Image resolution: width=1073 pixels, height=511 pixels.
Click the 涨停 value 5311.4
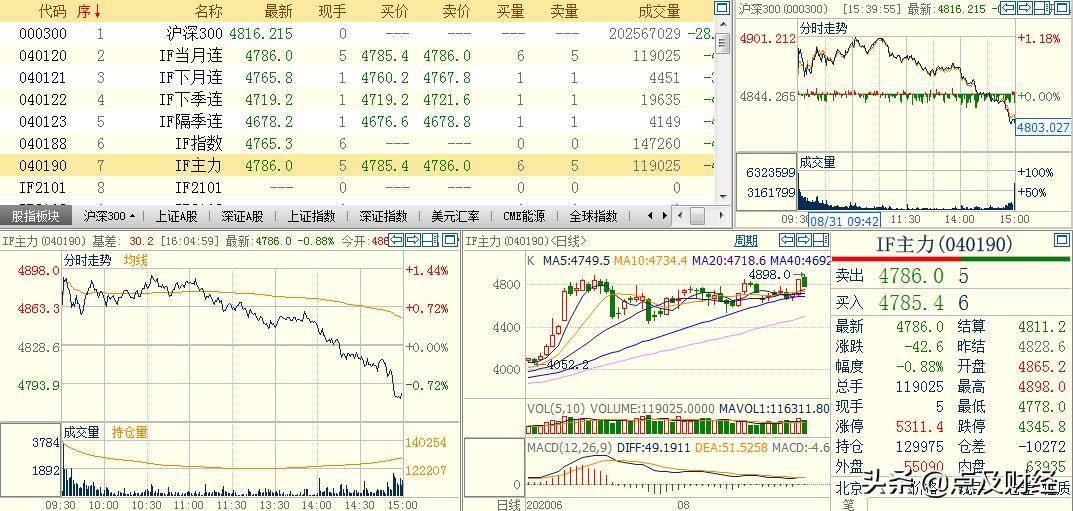920,427
